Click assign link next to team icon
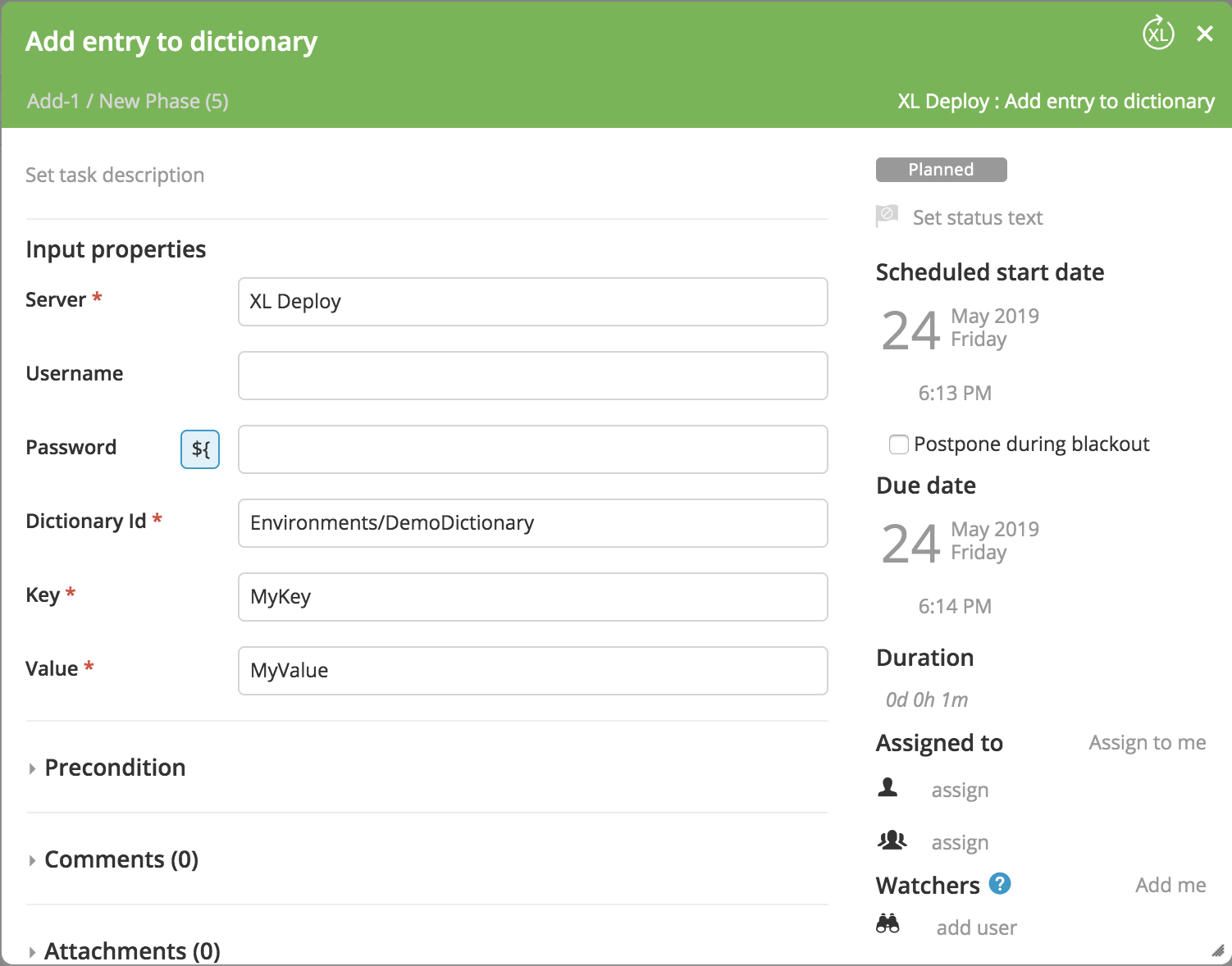Screen dimensions: 1232x966 pyautogui.click(x=960, y=843)
